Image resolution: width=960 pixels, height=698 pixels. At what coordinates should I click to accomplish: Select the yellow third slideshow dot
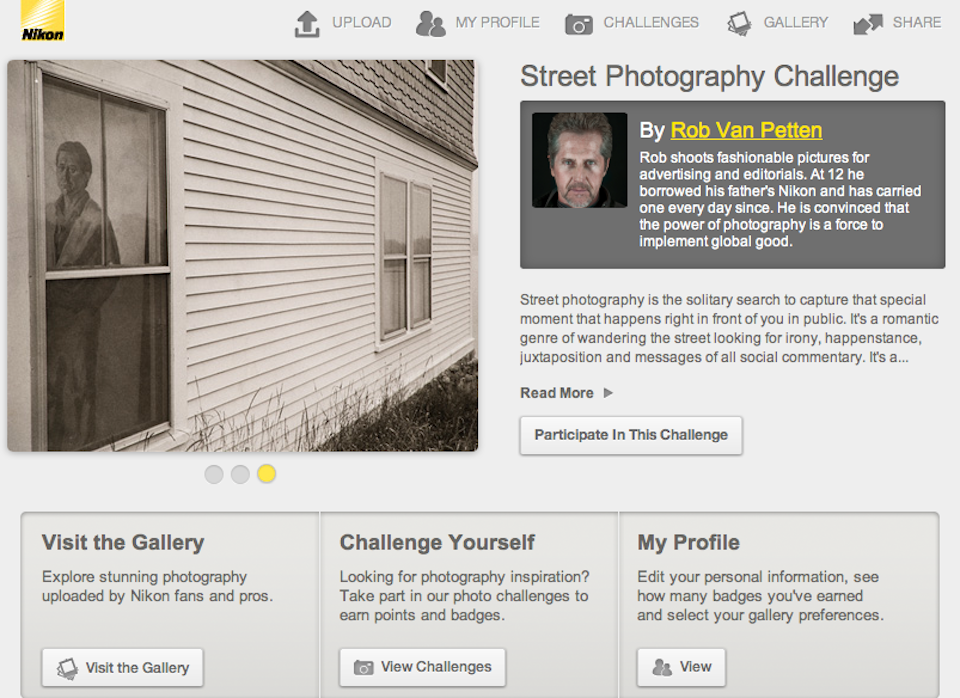tap(266, 474)
